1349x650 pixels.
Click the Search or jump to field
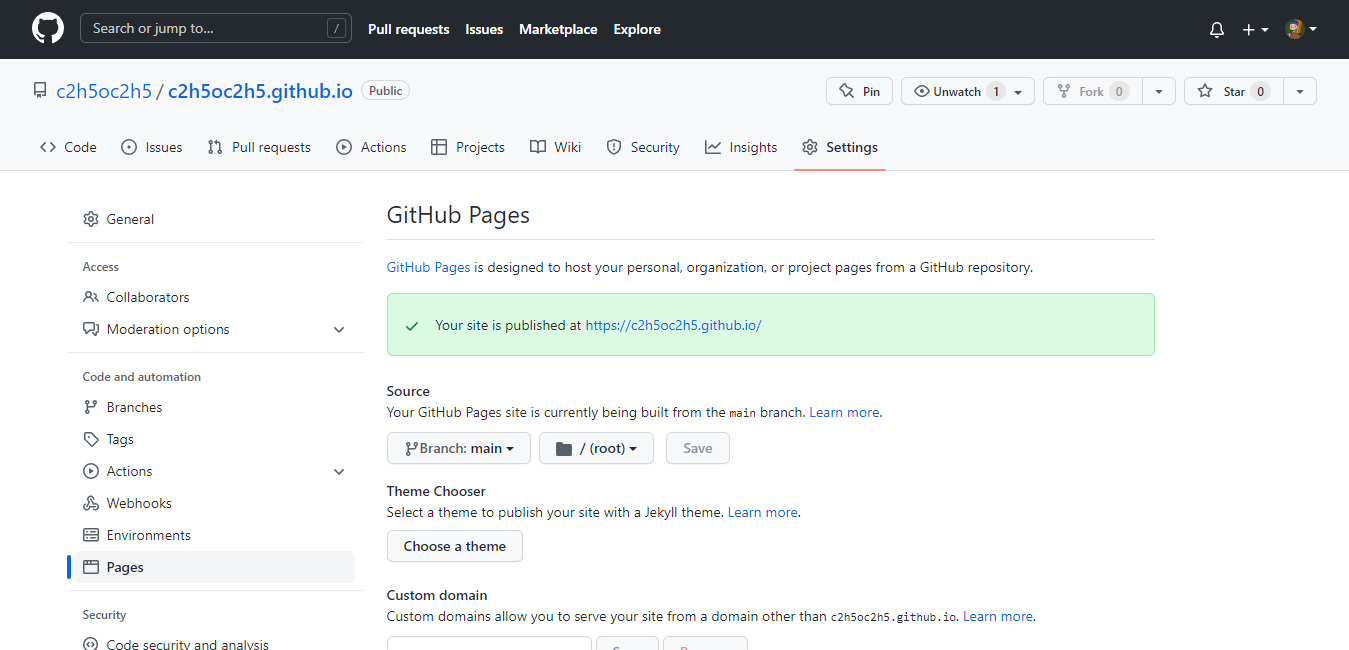click(215, 28)
